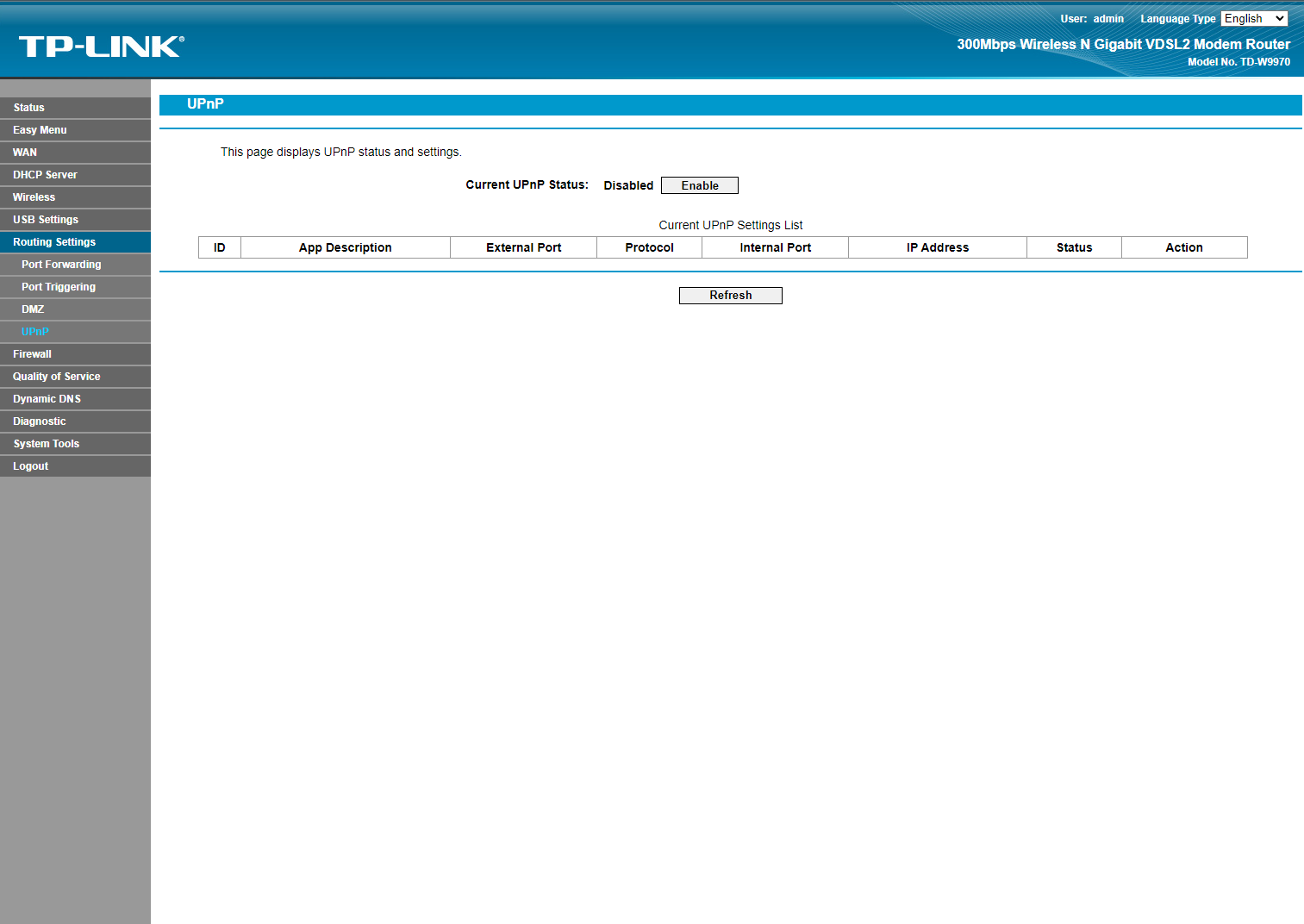
Task: Expand the Routing Settings section
Action: coord(53,241)
